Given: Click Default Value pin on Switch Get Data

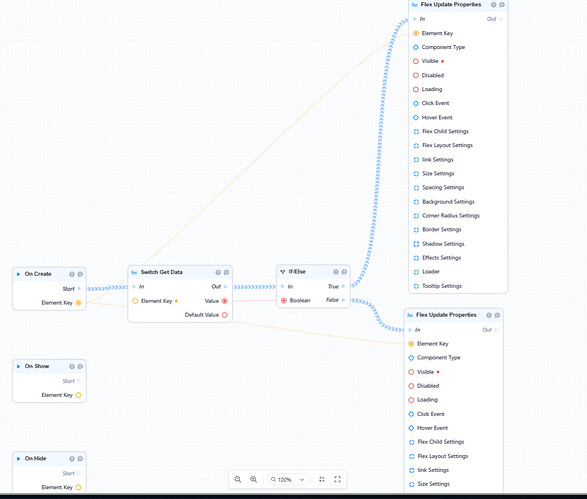Looking at the screenshot, I should (x=225, y=315).
